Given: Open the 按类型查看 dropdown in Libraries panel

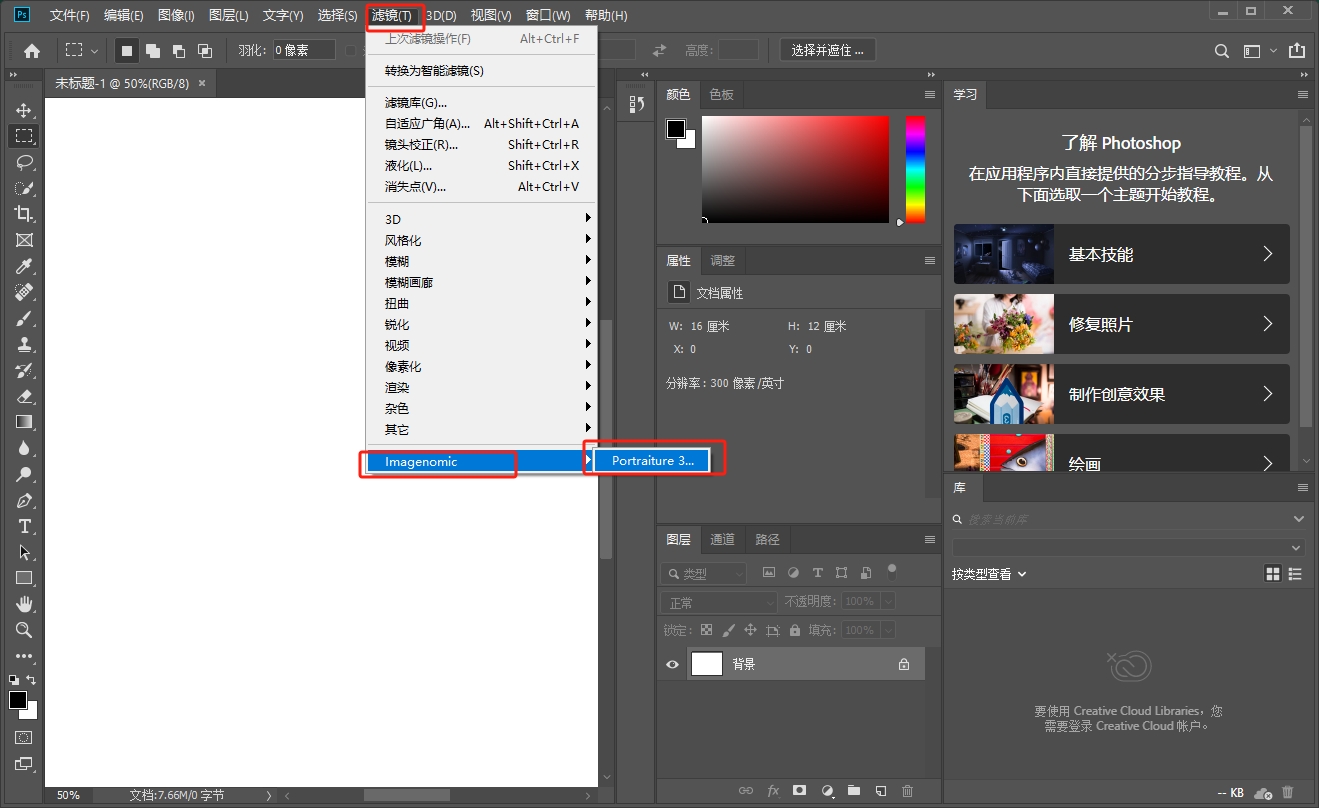Looking at the screenshot, I should click(x=988, y=573).
